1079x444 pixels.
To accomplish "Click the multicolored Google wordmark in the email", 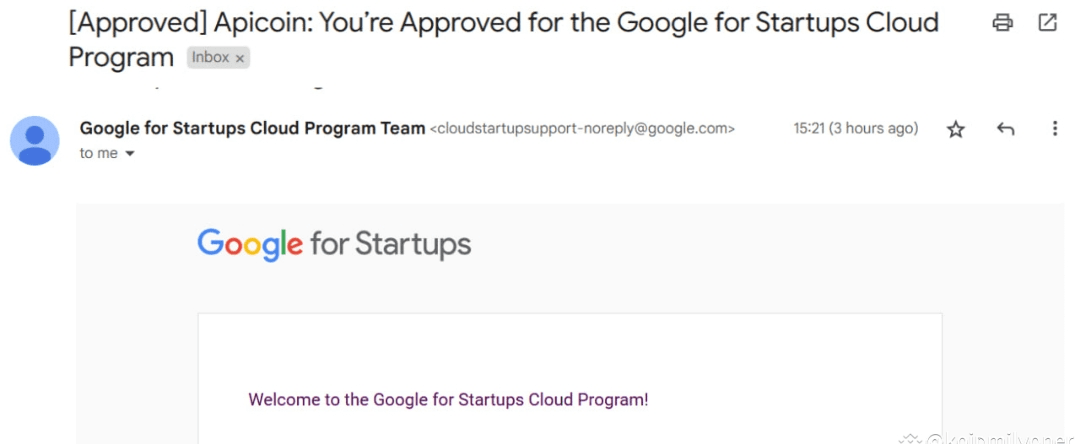I will click(250, 244).
